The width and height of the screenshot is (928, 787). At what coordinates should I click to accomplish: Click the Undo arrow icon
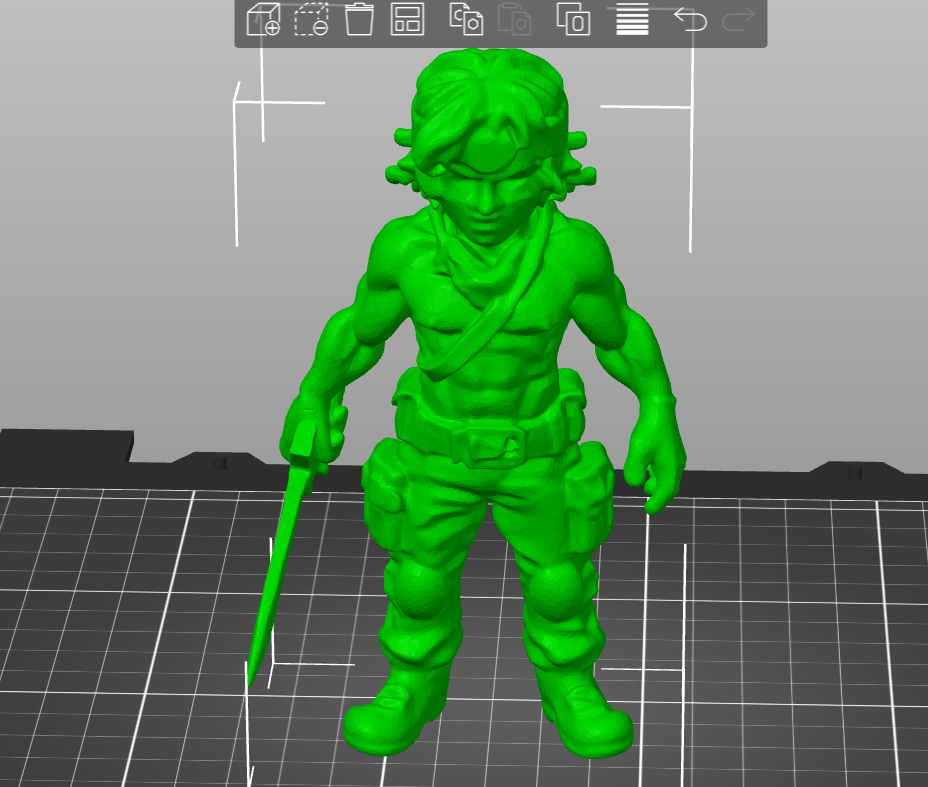click(x=690, y=20)
